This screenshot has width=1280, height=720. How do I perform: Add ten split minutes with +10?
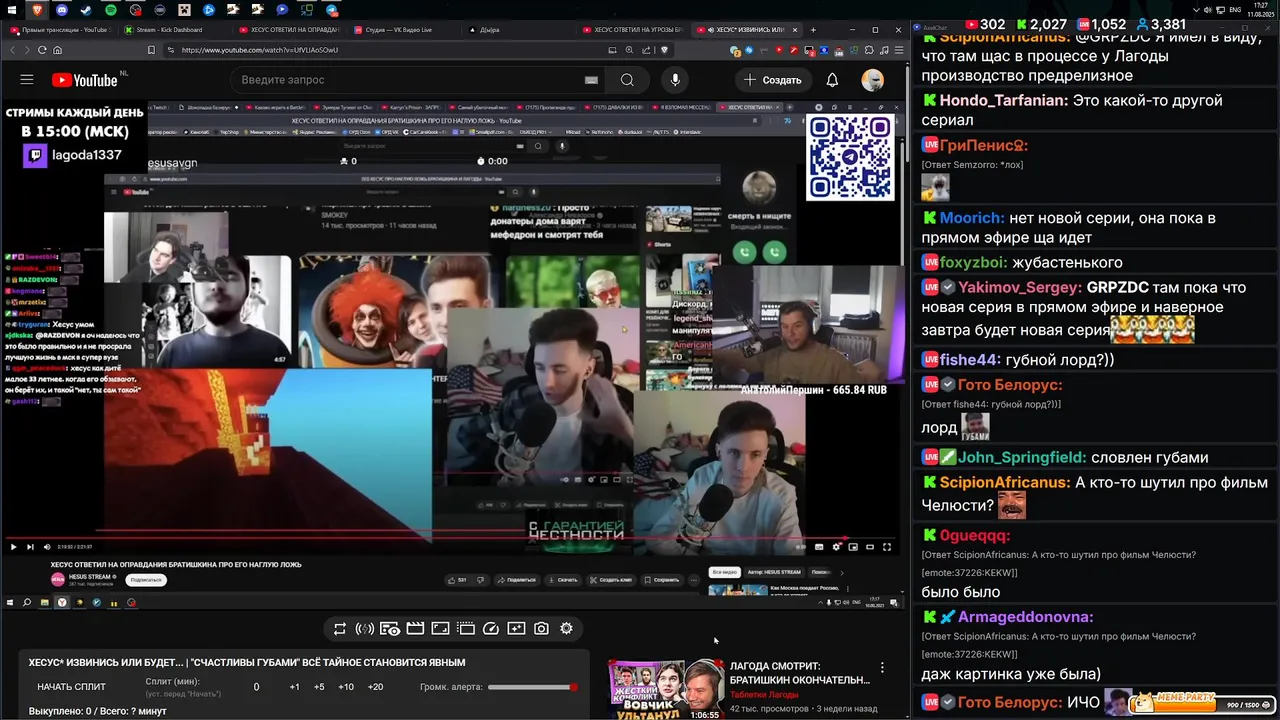click(346, 687)
